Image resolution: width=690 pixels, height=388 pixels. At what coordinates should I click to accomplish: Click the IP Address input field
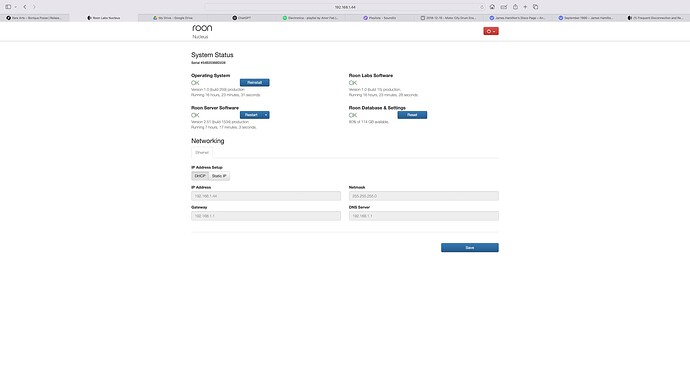tap(266, 196)
